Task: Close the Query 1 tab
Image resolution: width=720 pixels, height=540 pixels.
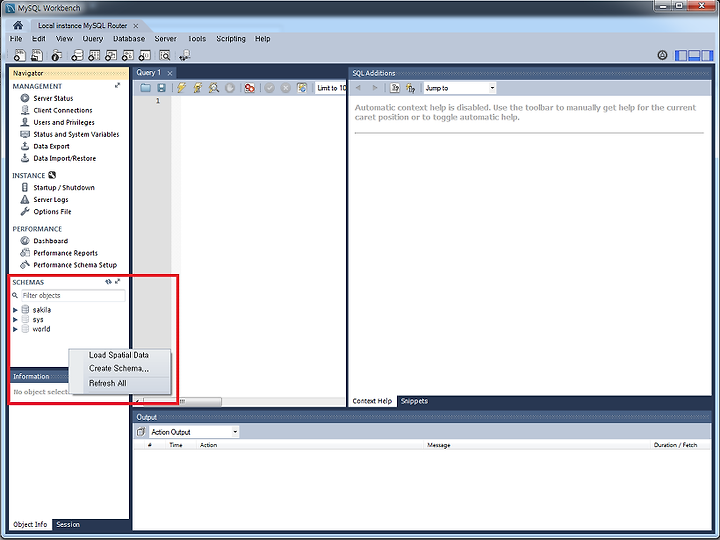Action: click(170, 73)
